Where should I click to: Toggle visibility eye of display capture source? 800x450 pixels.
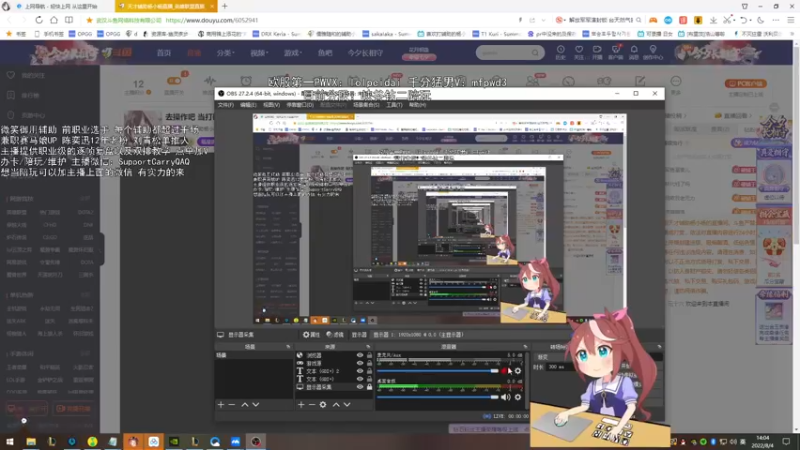tap(360, 387)
